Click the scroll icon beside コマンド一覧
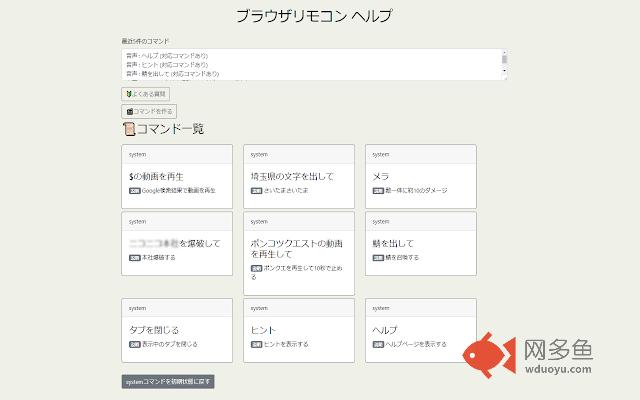The image size is (640, 400). (x=129, y=129)
